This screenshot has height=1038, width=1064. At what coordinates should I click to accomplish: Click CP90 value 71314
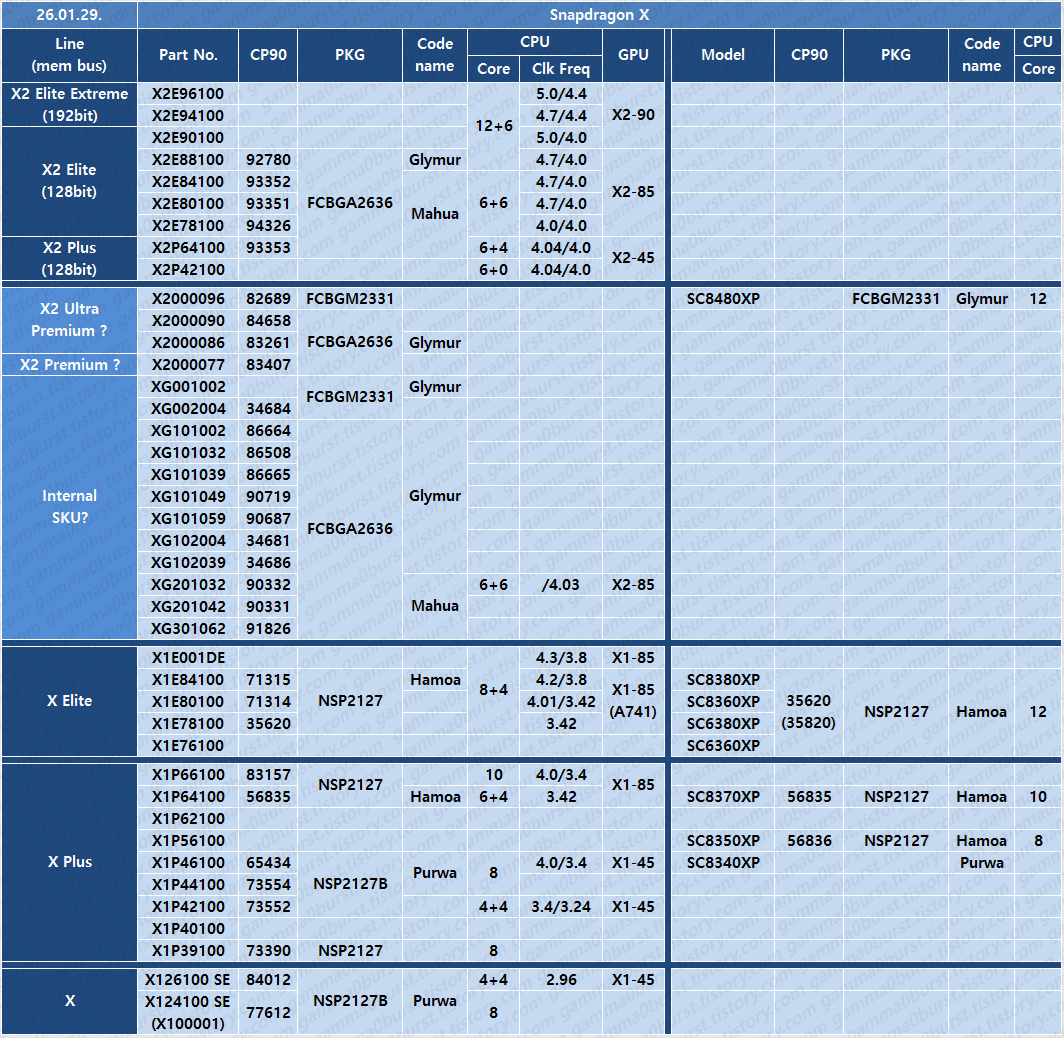[268, 702]
